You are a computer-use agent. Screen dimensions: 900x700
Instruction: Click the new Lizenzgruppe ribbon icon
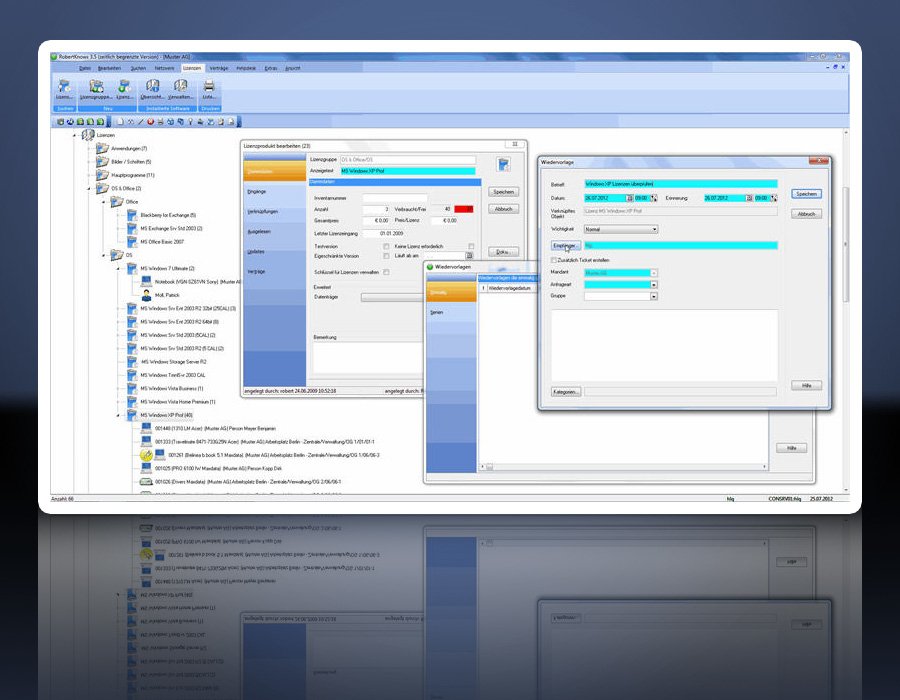96,86
